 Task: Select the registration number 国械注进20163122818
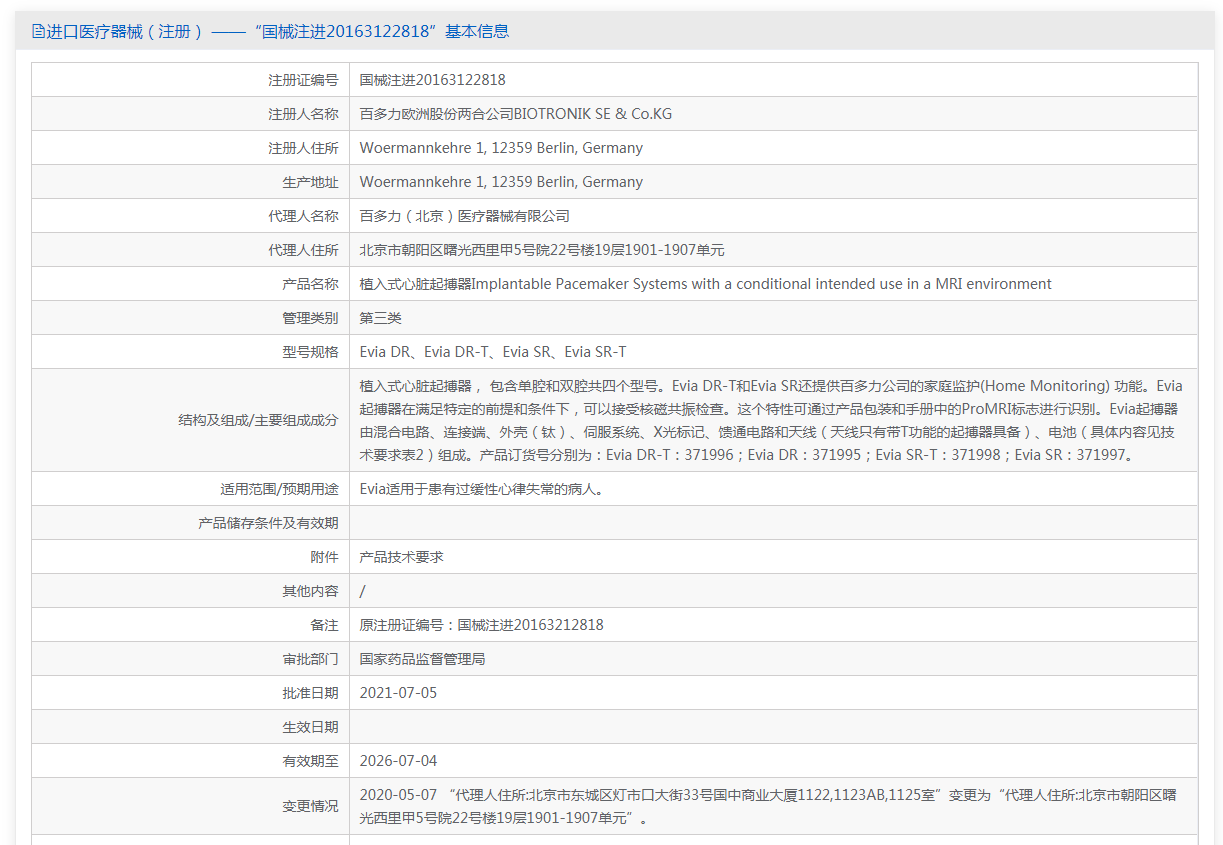pyautogui.click(x=433, y=80)
